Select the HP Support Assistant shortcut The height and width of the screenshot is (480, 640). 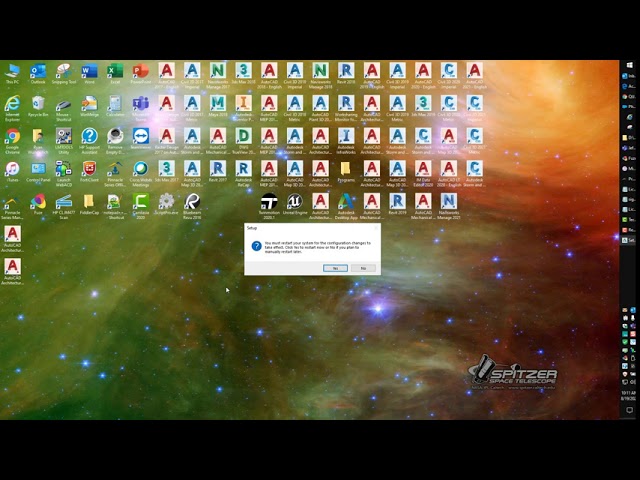coord(89,141)
